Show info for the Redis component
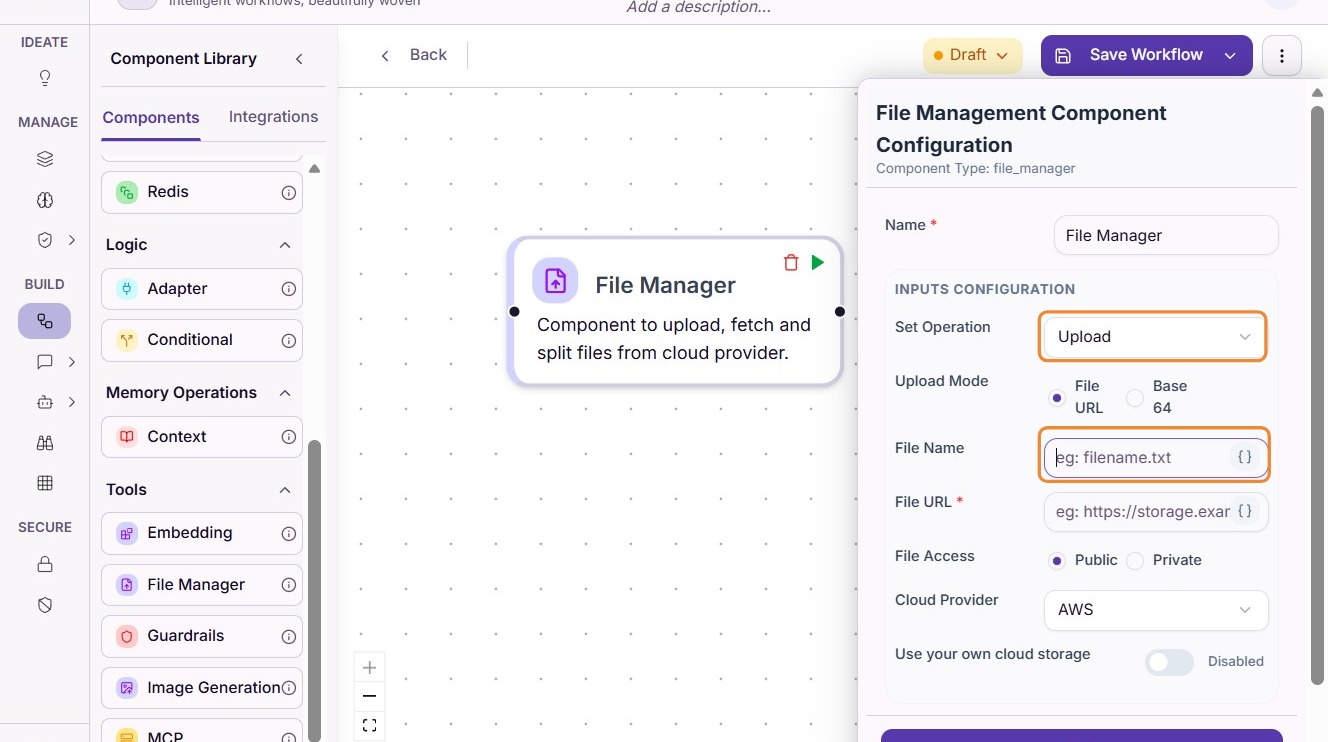 (288, 192)
